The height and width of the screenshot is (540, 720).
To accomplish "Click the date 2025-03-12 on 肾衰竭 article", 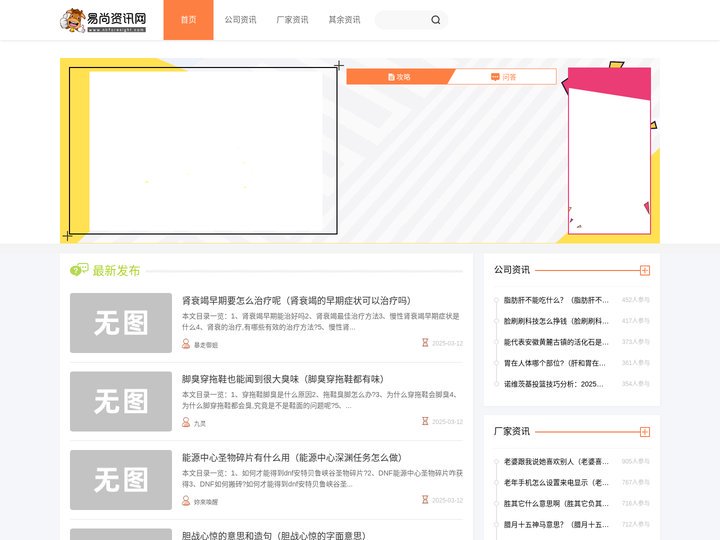I will (447, 343).
